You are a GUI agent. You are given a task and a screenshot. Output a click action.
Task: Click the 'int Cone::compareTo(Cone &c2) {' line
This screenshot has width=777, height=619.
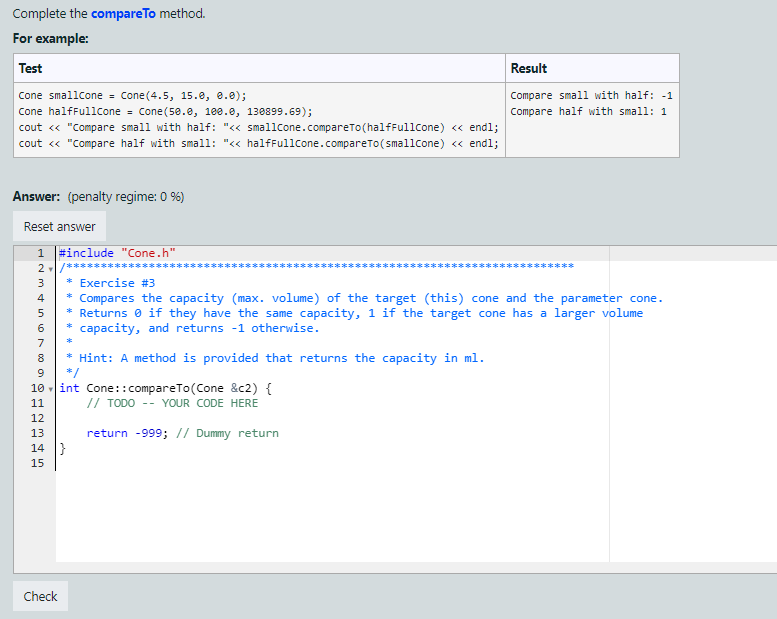[x=166, y=388]
